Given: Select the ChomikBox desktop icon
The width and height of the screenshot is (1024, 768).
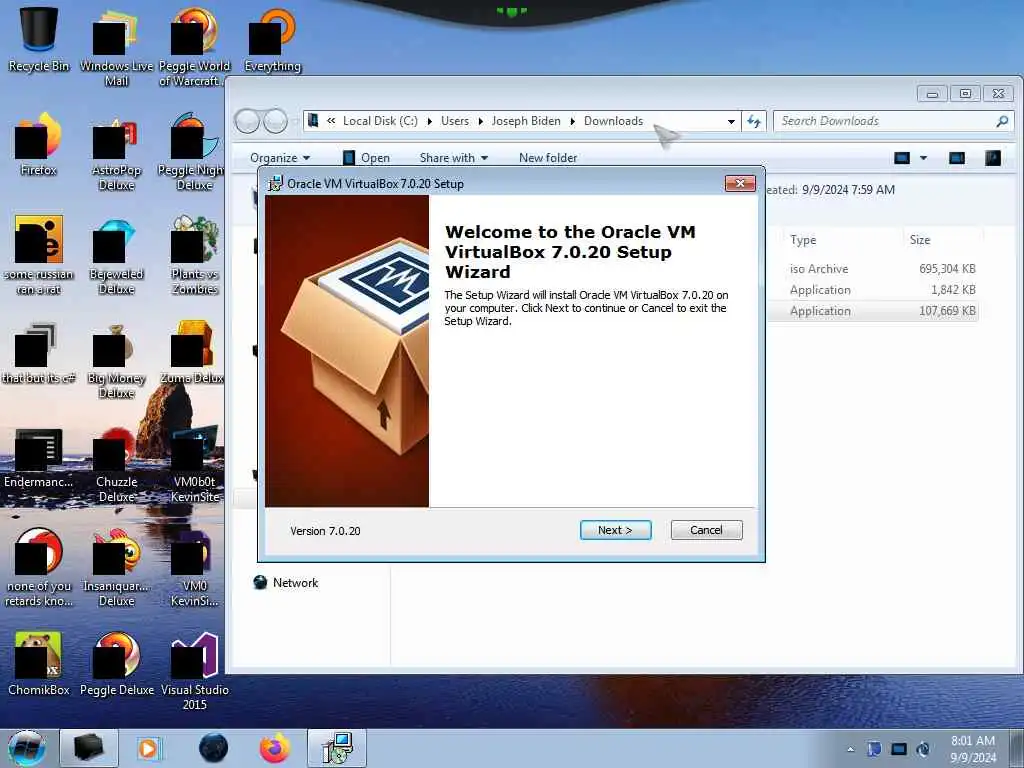Looking at the screenshot, I should click(x=39, y=664).
